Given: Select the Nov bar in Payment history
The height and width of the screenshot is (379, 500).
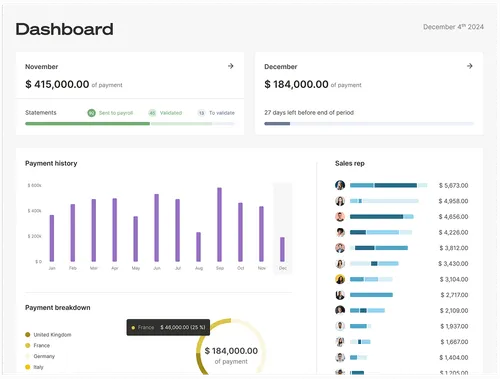Looking at the screenshot, I should [261, 234].
